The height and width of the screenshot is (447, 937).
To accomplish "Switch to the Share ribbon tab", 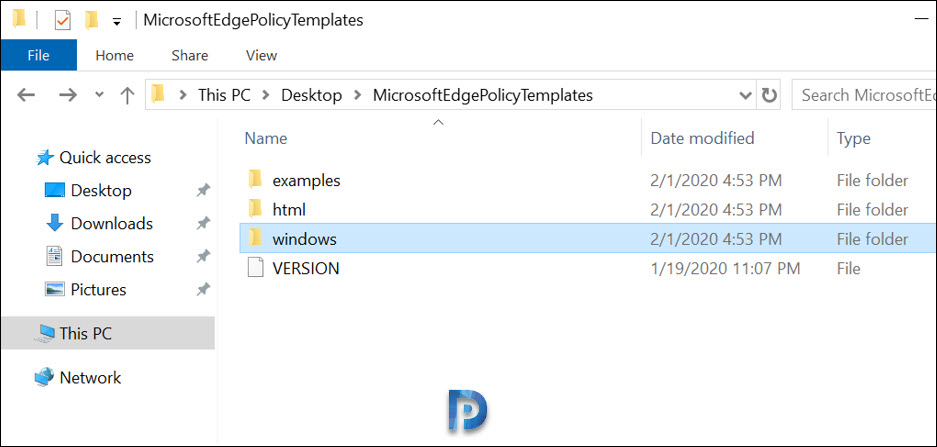I will point(189,56).
